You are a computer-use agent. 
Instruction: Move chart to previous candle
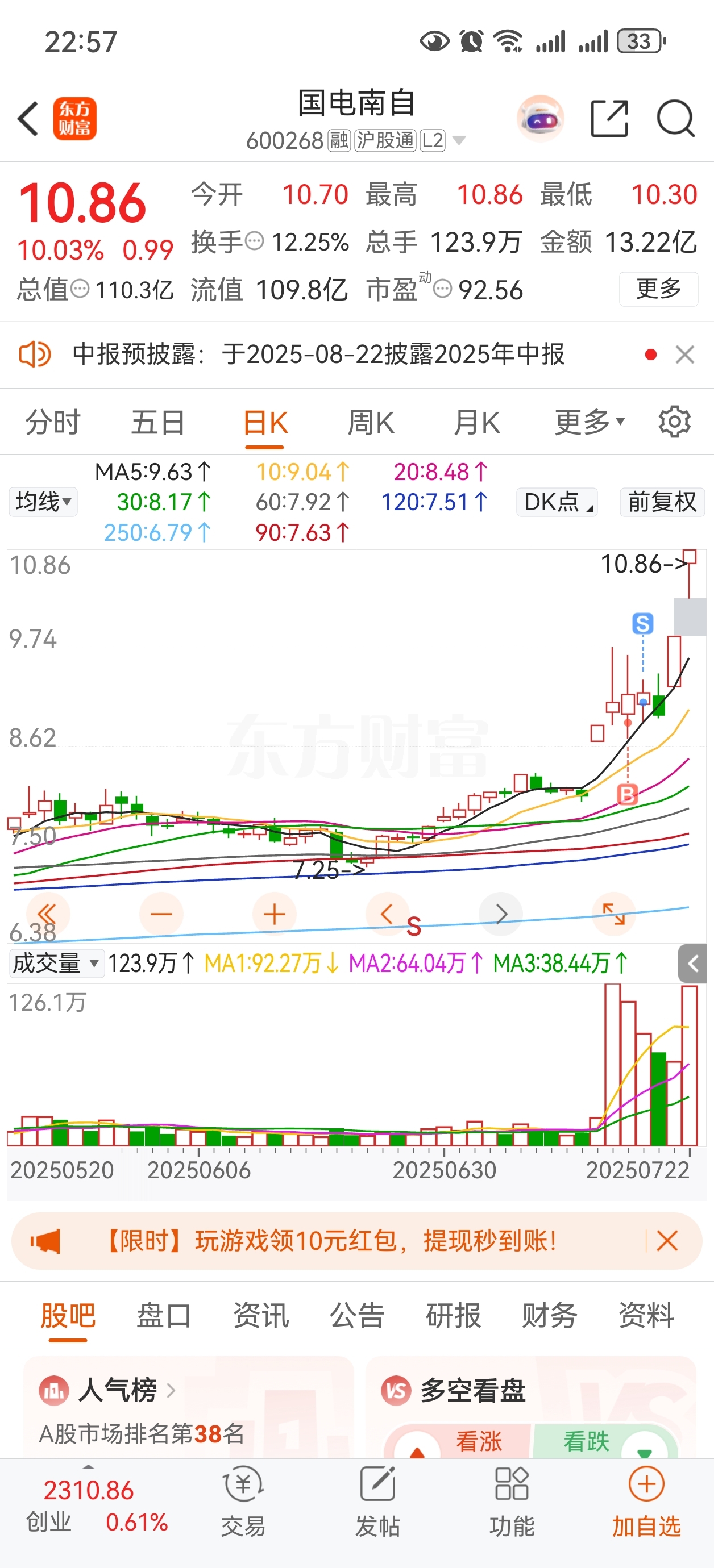coord(387,914)
